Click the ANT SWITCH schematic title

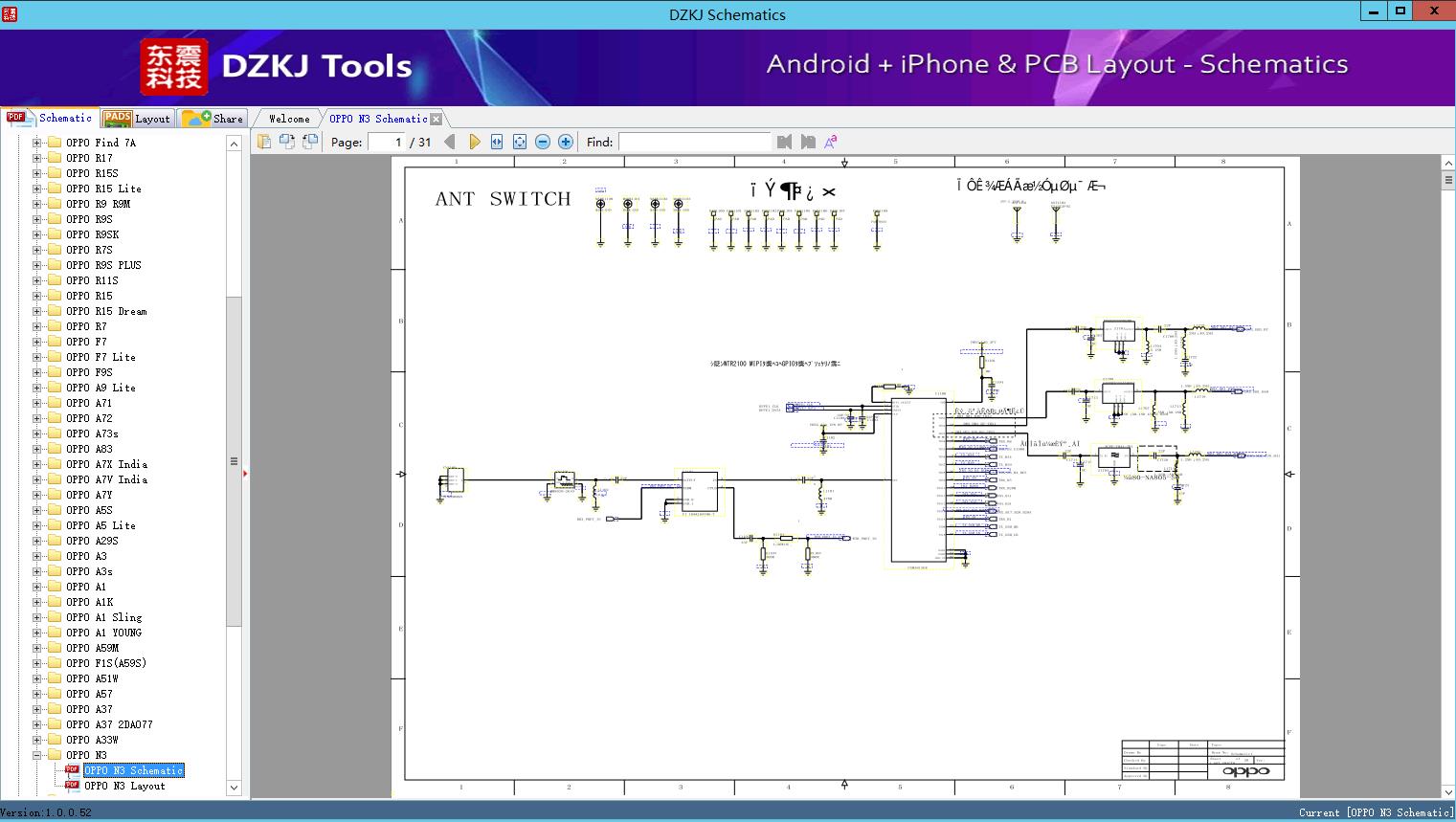[x=503, y=199]
